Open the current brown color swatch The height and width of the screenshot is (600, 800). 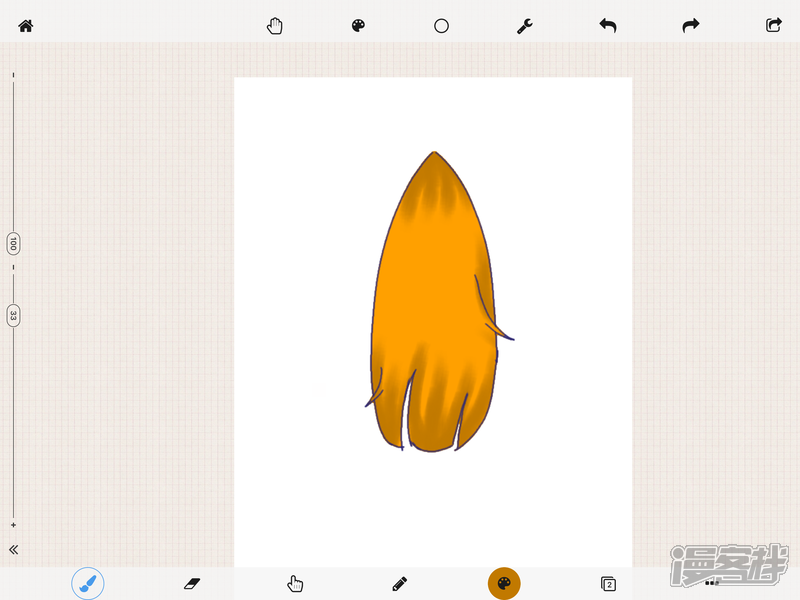(504, 583)
